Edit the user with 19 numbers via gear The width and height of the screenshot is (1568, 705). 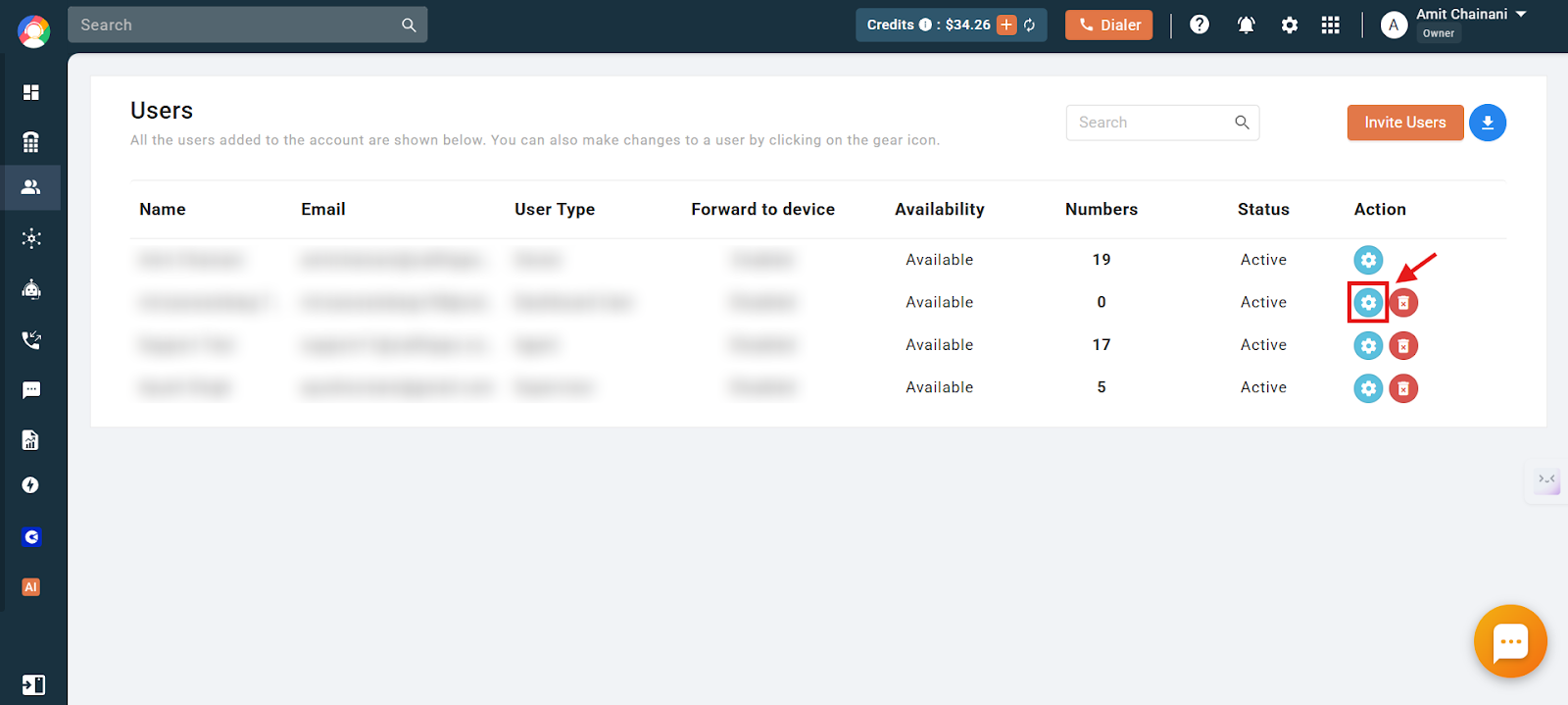[1368, 260]
